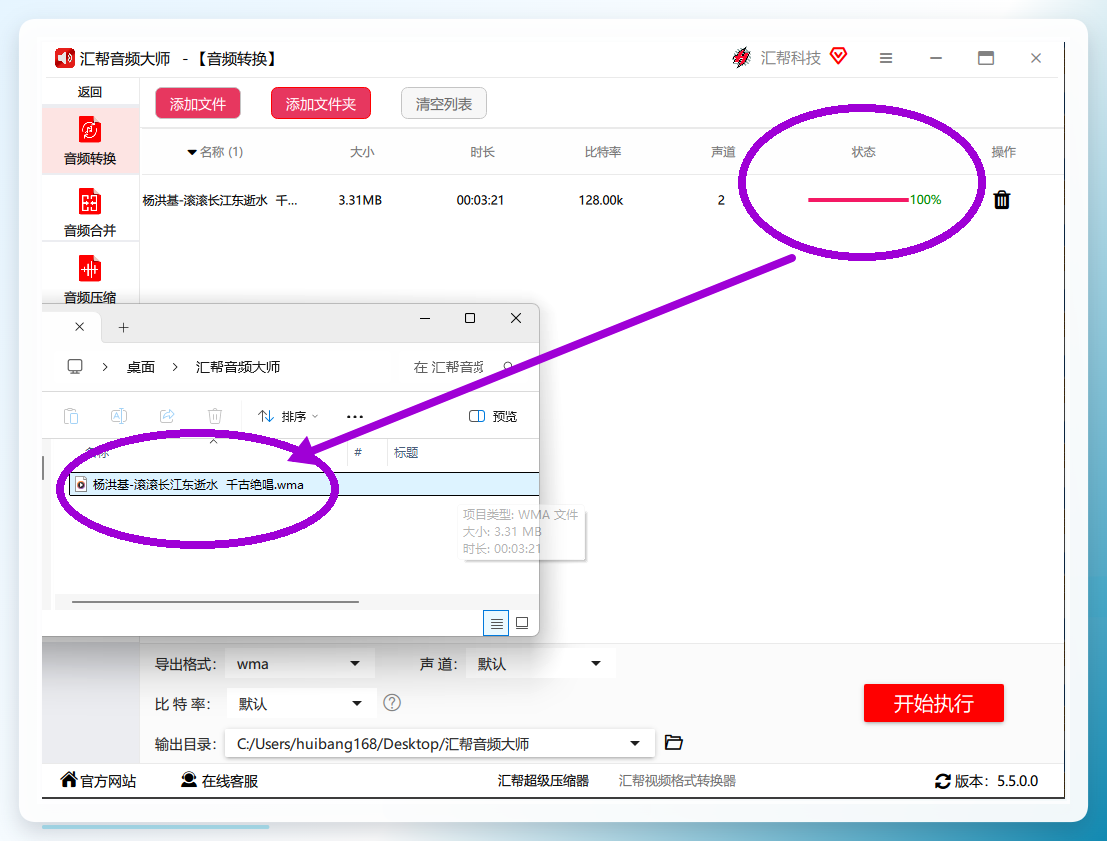Click Explorer's share toolbar icon

click(x=167, y=416)
